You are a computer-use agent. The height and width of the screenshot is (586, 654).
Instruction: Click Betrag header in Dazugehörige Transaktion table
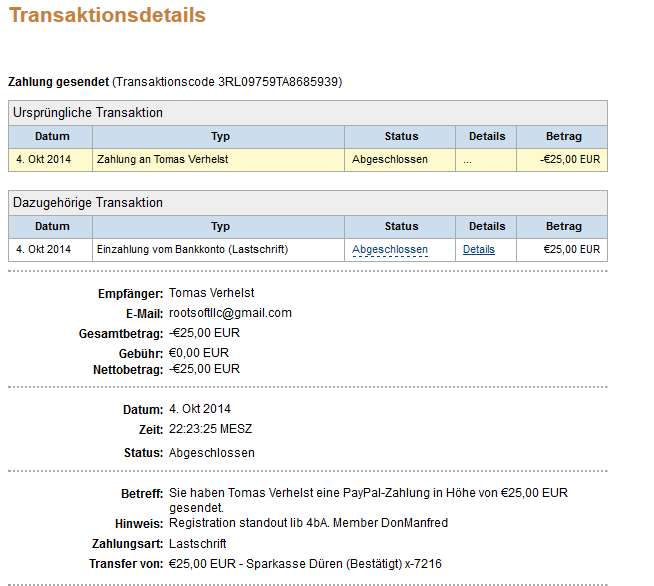point(563,226)
